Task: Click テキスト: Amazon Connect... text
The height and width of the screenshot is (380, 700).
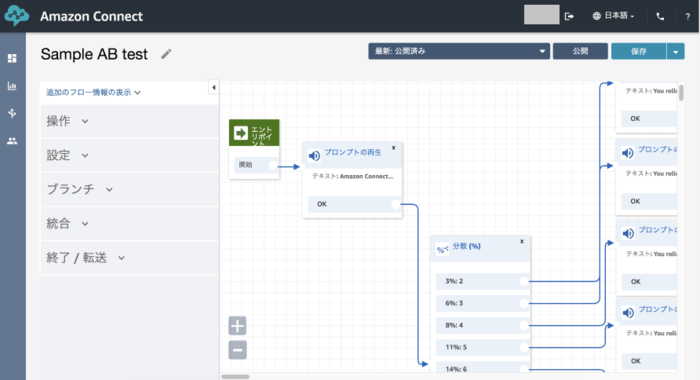Action: [352, 176]
